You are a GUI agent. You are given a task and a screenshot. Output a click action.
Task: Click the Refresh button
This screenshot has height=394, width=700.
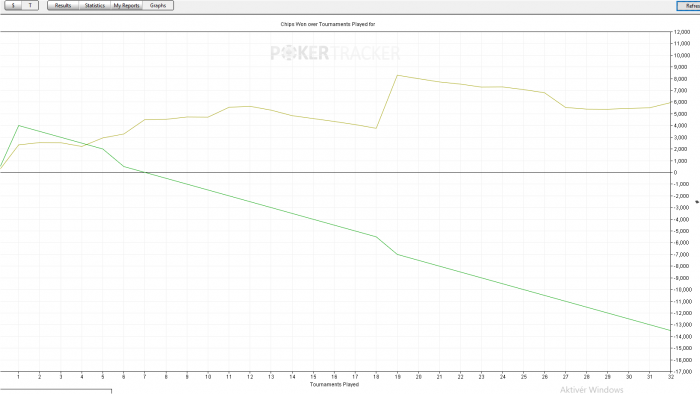click(689, 6)
